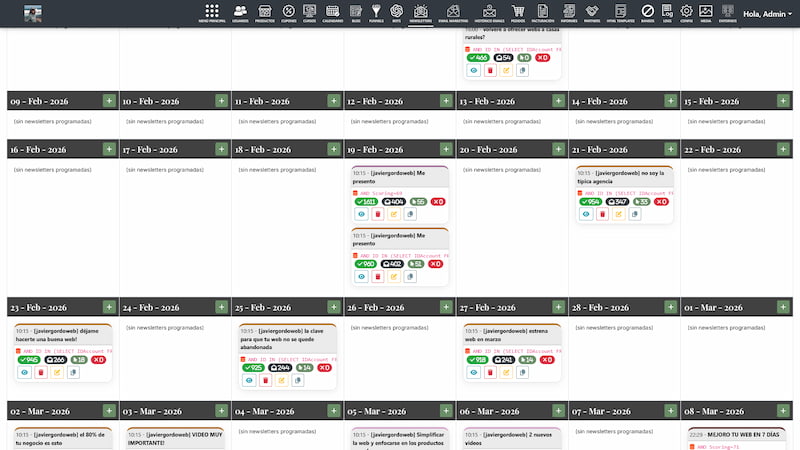The width and height of the screenshot is (800, 450).
Task: Add a newsletter on 24 Feb 2026
Action: click(221, 308)
